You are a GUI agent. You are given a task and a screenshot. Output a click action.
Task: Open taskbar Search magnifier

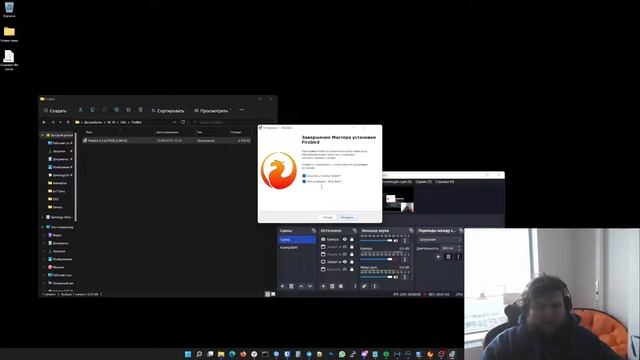199,354
